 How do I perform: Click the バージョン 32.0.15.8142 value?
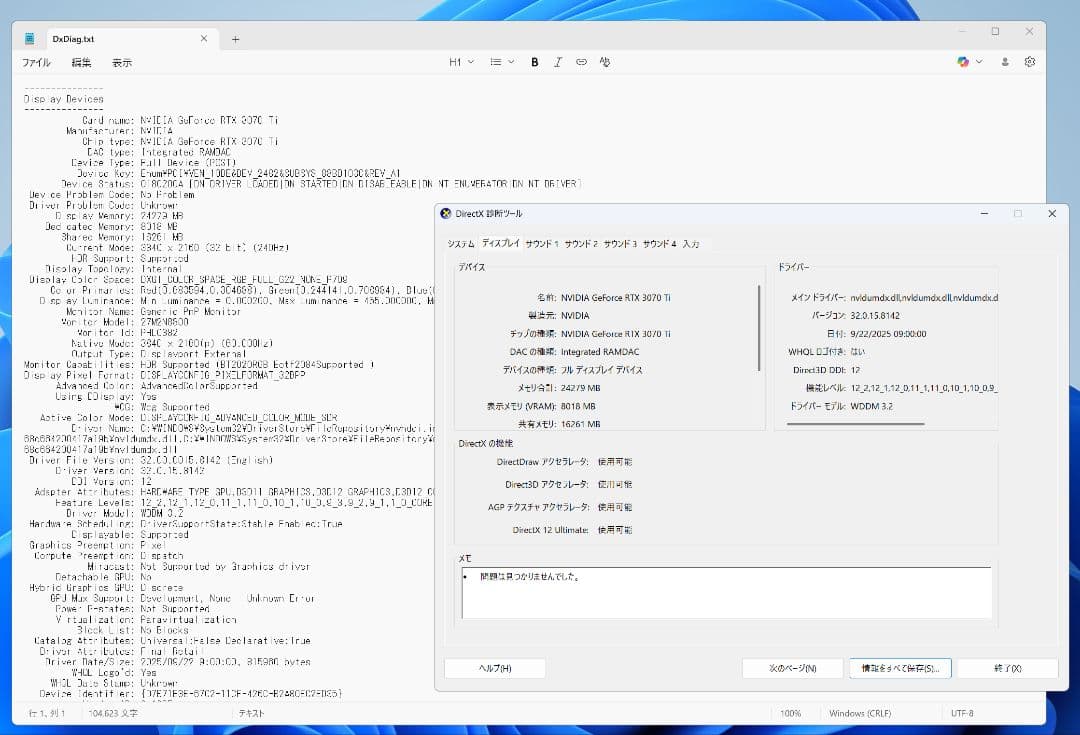pos(875,315)
